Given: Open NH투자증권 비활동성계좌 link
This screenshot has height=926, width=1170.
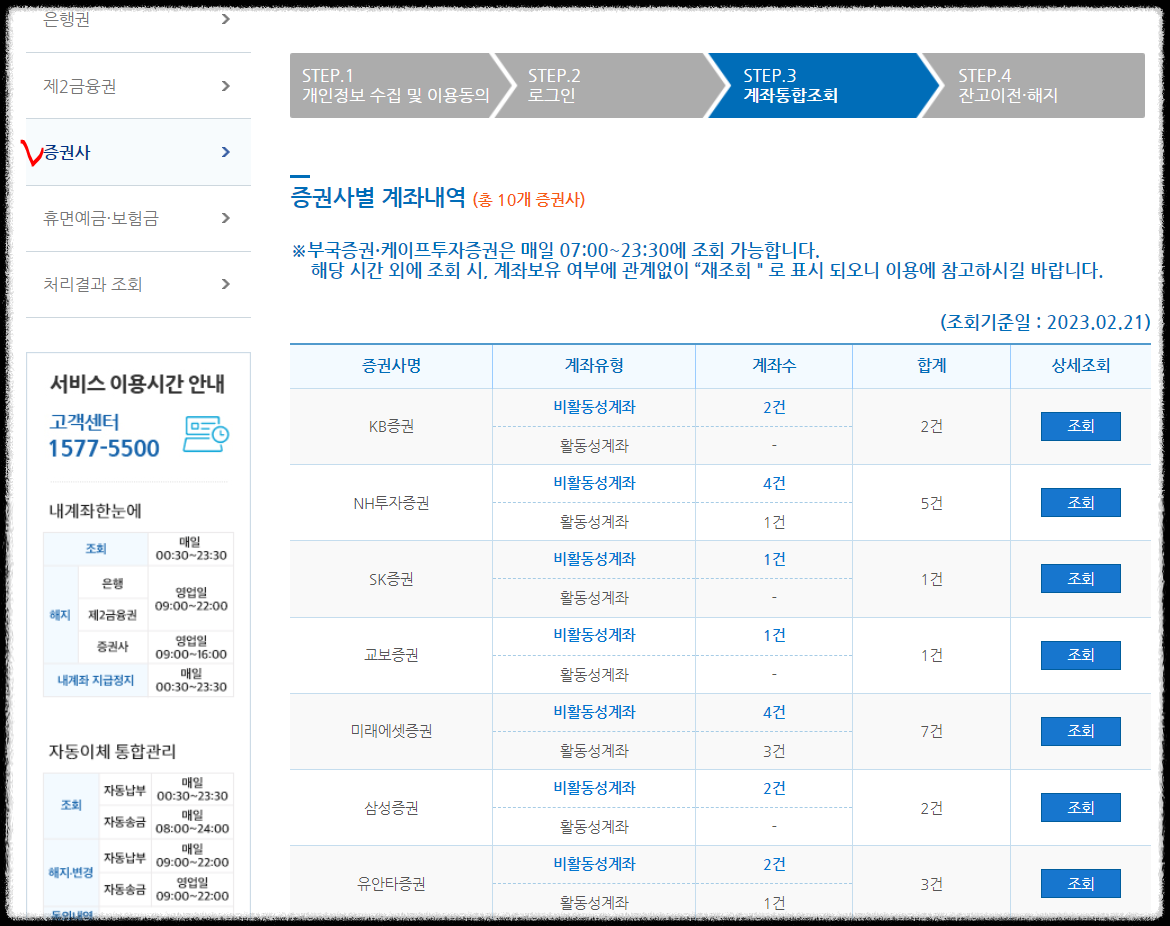Looking at the screenshot, I should tap(594, 484).
